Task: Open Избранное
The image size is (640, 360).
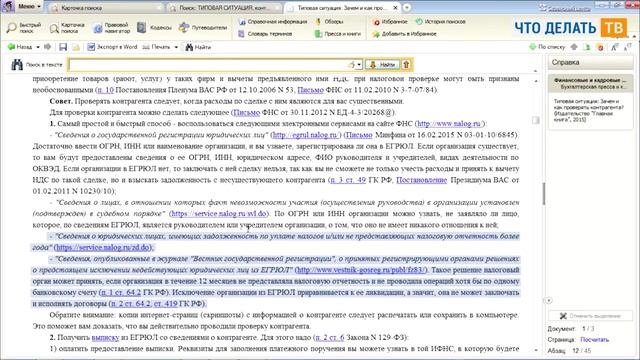Action: point(390,22)
